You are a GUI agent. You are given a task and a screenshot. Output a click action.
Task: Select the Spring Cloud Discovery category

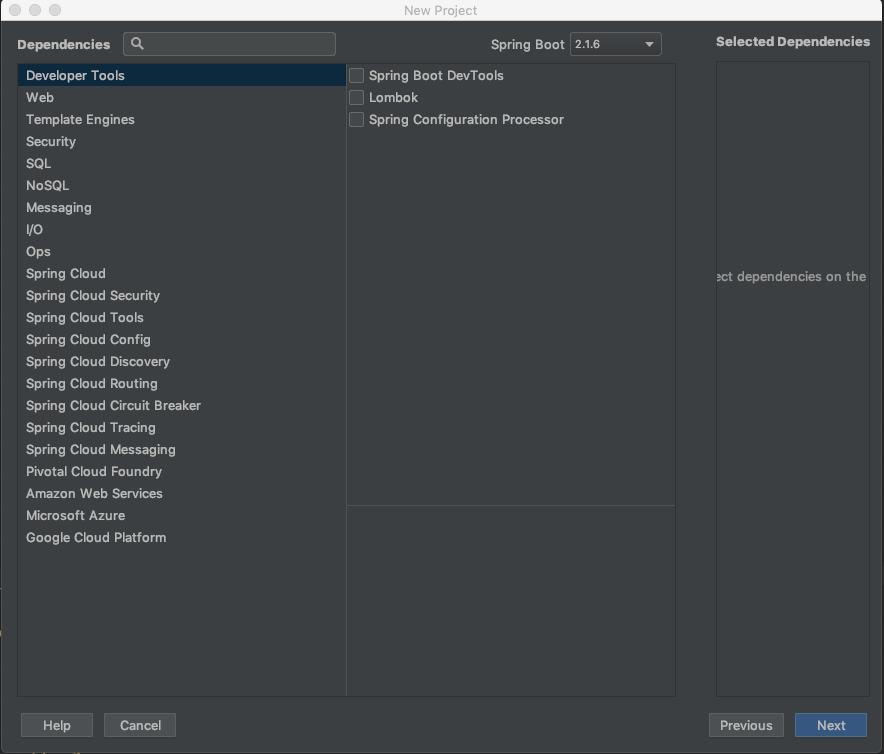[182, 361]
